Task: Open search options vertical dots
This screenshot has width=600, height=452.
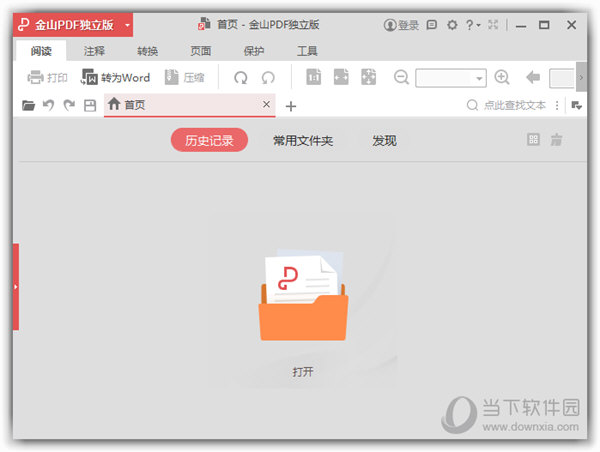Action: coord(557,105)
